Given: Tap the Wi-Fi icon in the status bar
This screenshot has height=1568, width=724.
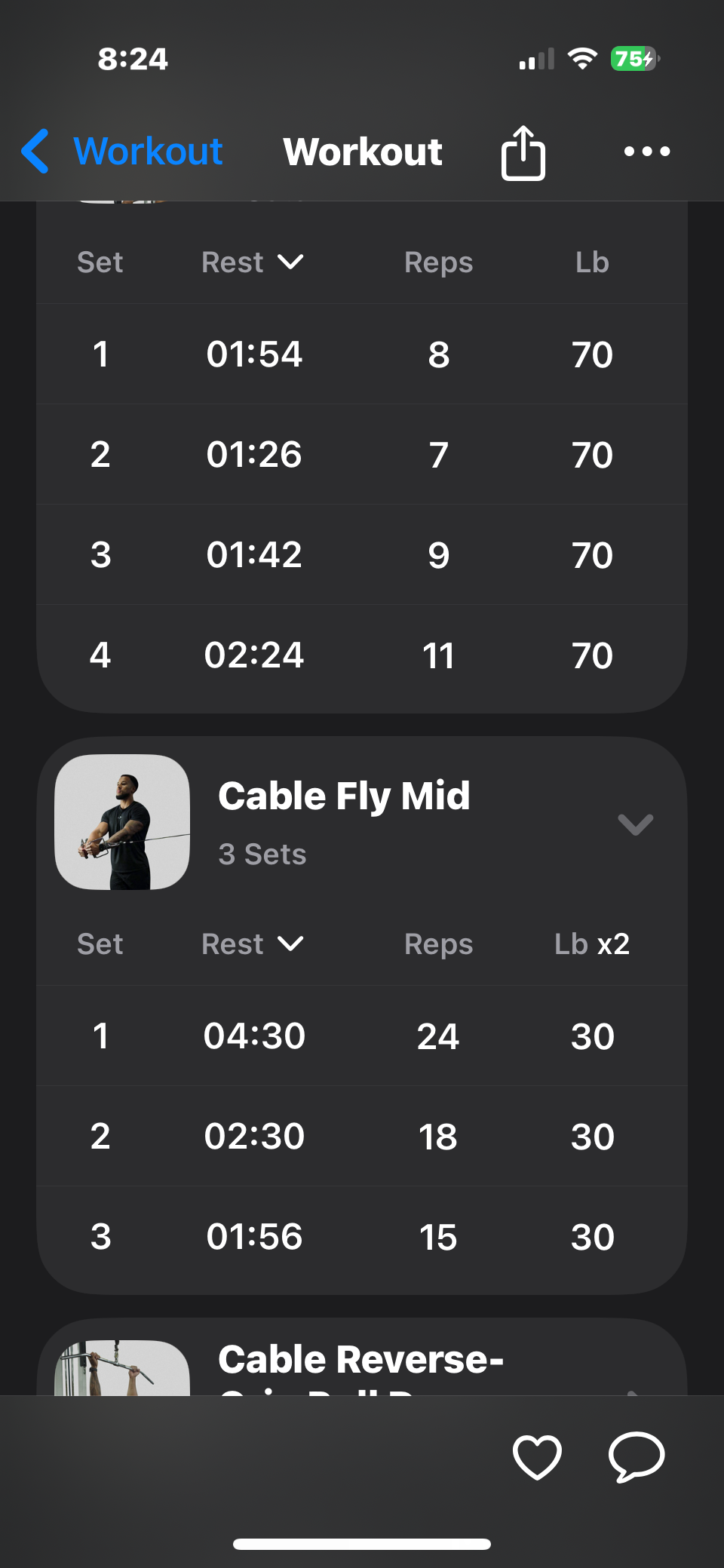Looking at the screenshot, I should 581,59.
